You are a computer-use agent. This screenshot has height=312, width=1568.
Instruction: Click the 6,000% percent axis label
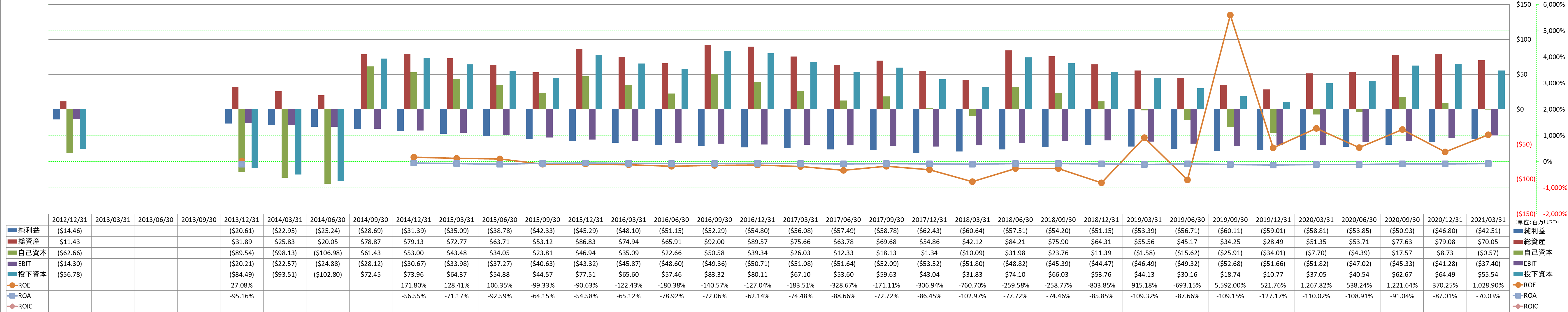(x=1554, y=5)
